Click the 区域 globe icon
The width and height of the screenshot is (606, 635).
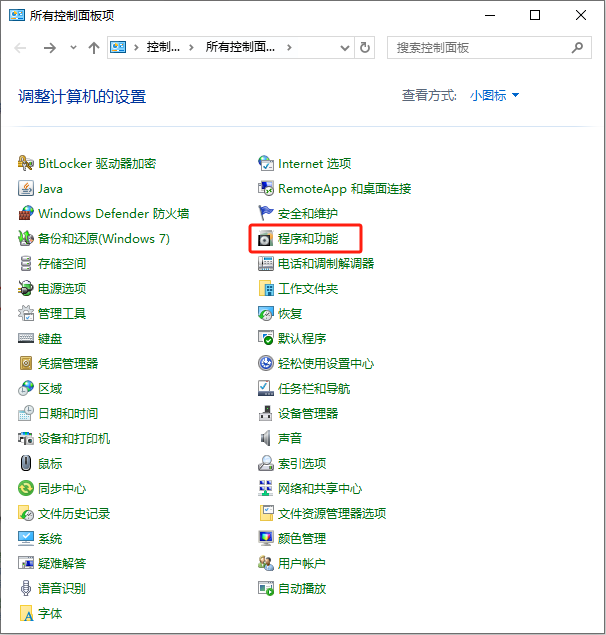[26, 388]
